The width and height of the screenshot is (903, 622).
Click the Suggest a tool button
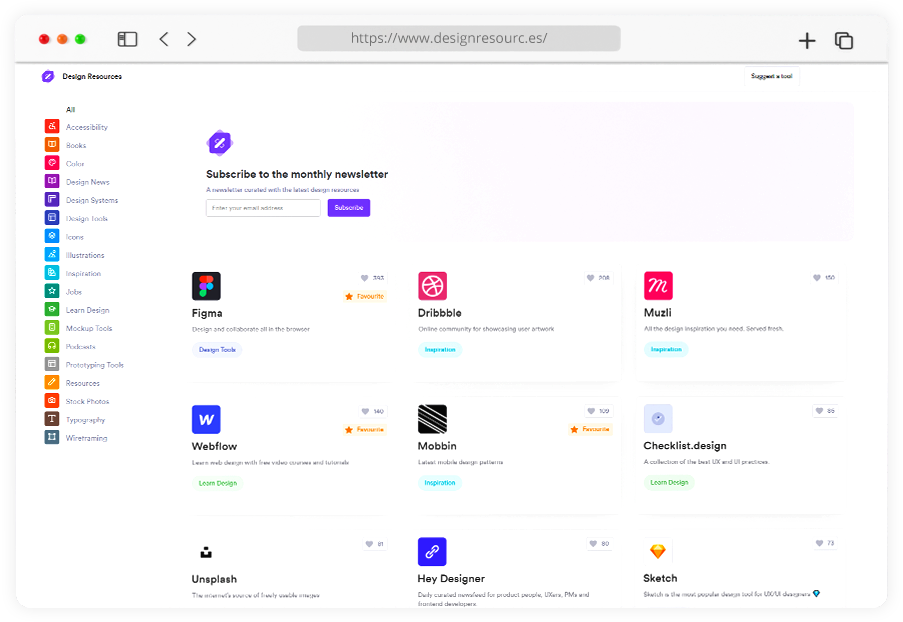coord(772,76)
